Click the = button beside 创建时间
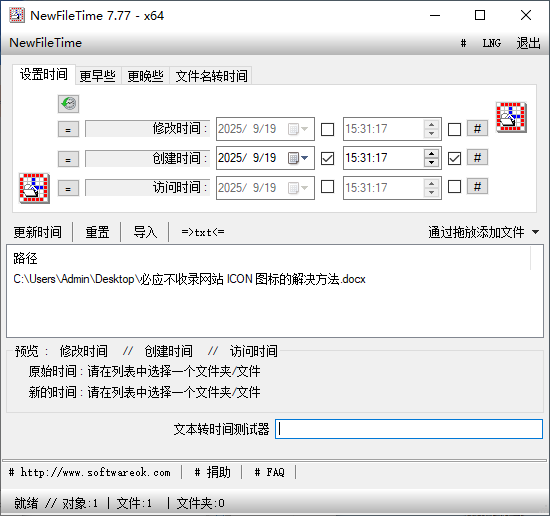 [x=68, y=159]
